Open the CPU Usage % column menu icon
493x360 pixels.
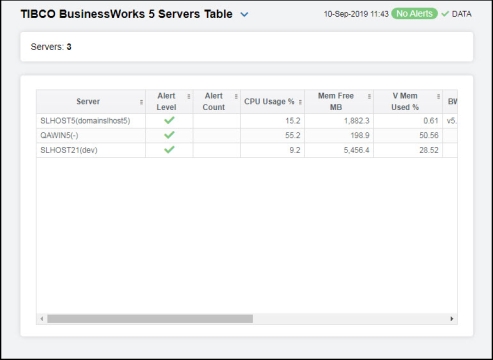pyautogui.click(x=300, y=102)
